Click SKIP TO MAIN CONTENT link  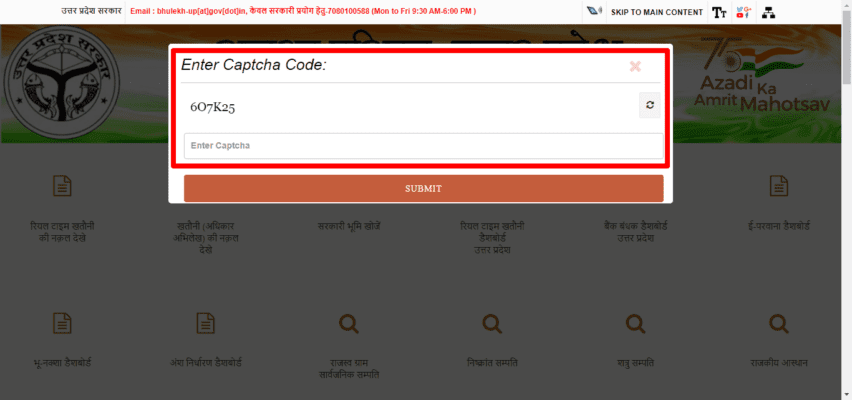(657, 12)
